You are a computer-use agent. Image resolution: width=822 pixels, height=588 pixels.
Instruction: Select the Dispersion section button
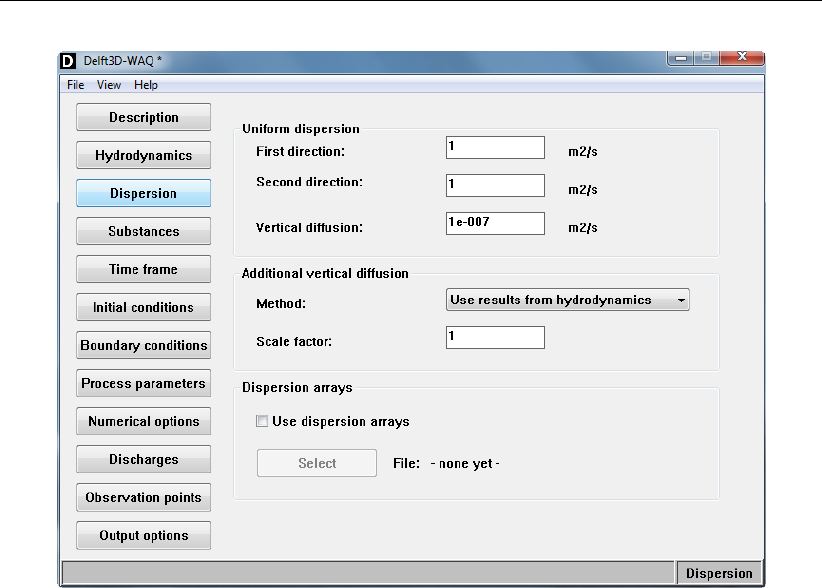[x=144, y=193]
